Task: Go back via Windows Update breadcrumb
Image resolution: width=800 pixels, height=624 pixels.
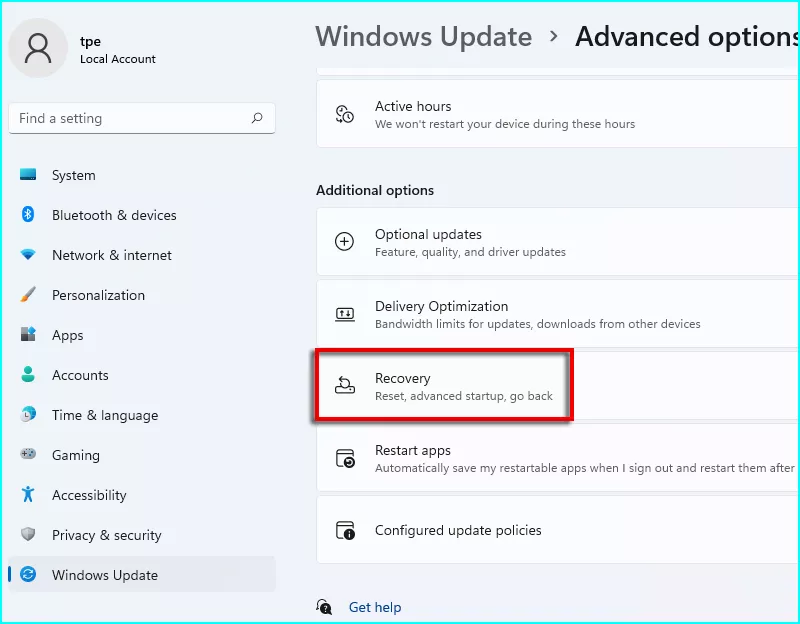Action: click(423, 37)
